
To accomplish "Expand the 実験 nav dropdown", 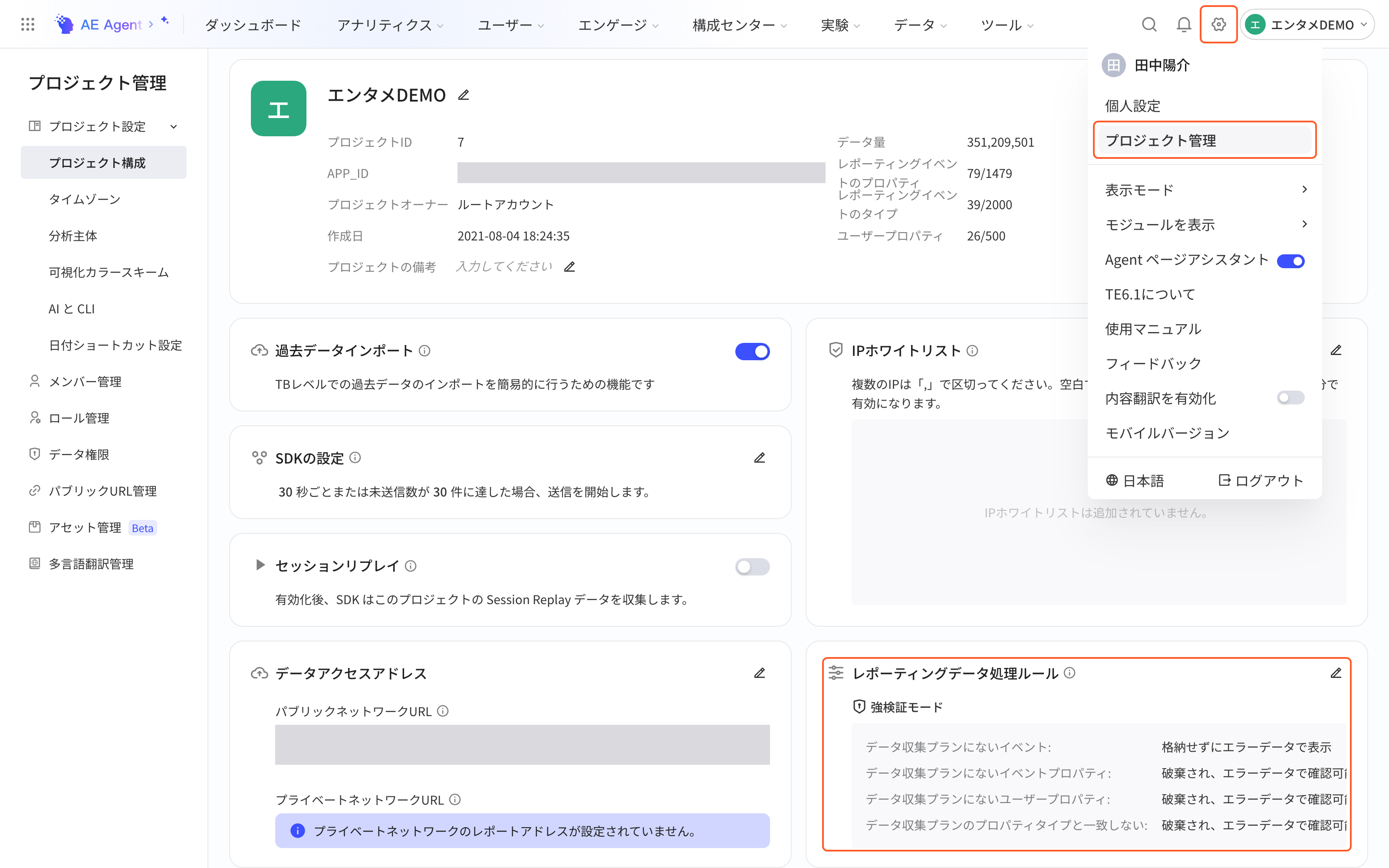I will (x=840, y=25).
